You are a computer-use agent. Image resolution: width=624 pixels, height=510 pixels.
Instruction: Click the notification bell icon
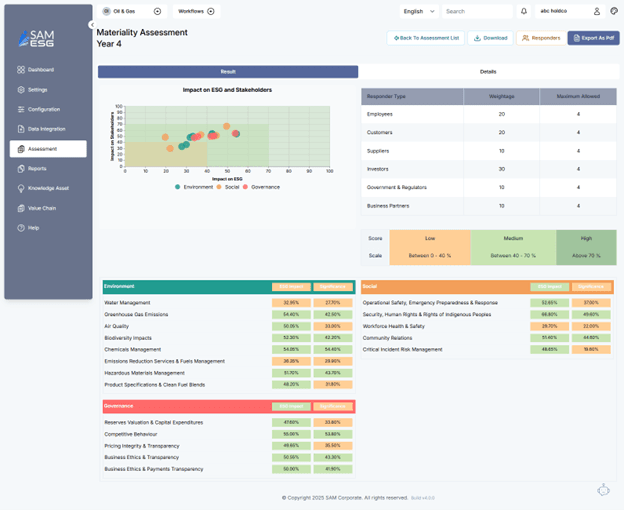[x=524, y=11]
